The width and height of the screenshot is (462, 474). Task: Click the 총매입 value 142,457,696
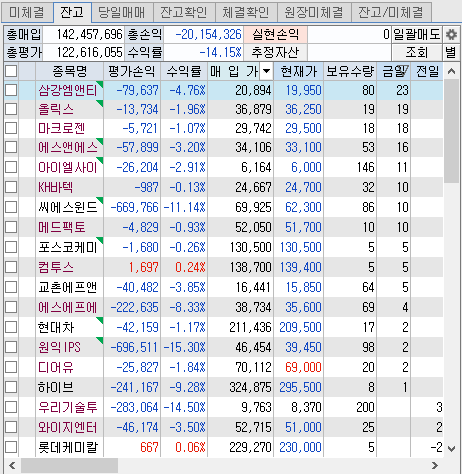pos(90,34)
